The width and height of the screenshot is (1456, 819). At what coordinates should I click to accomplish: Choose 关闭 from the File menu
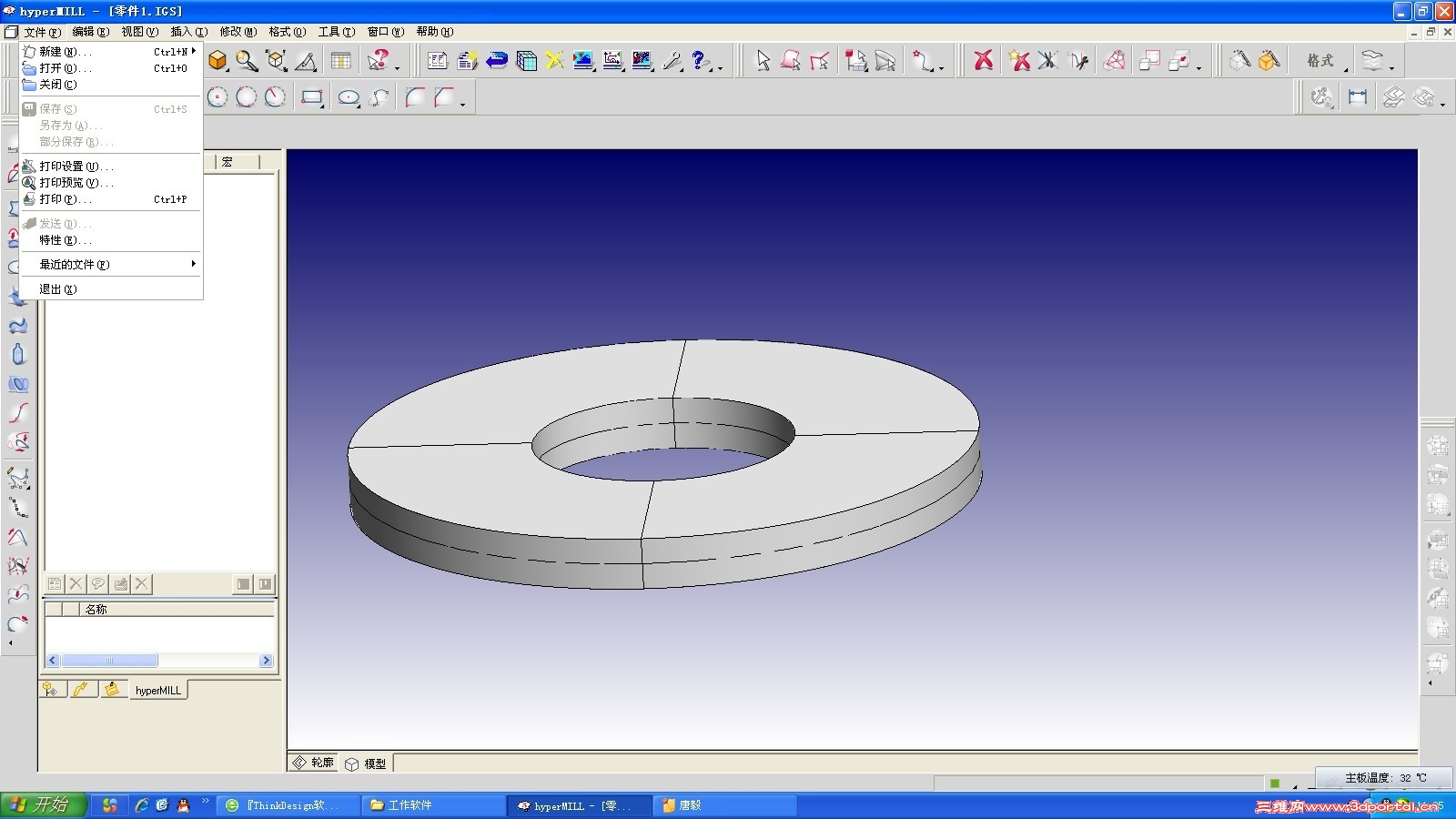point(109,85)
